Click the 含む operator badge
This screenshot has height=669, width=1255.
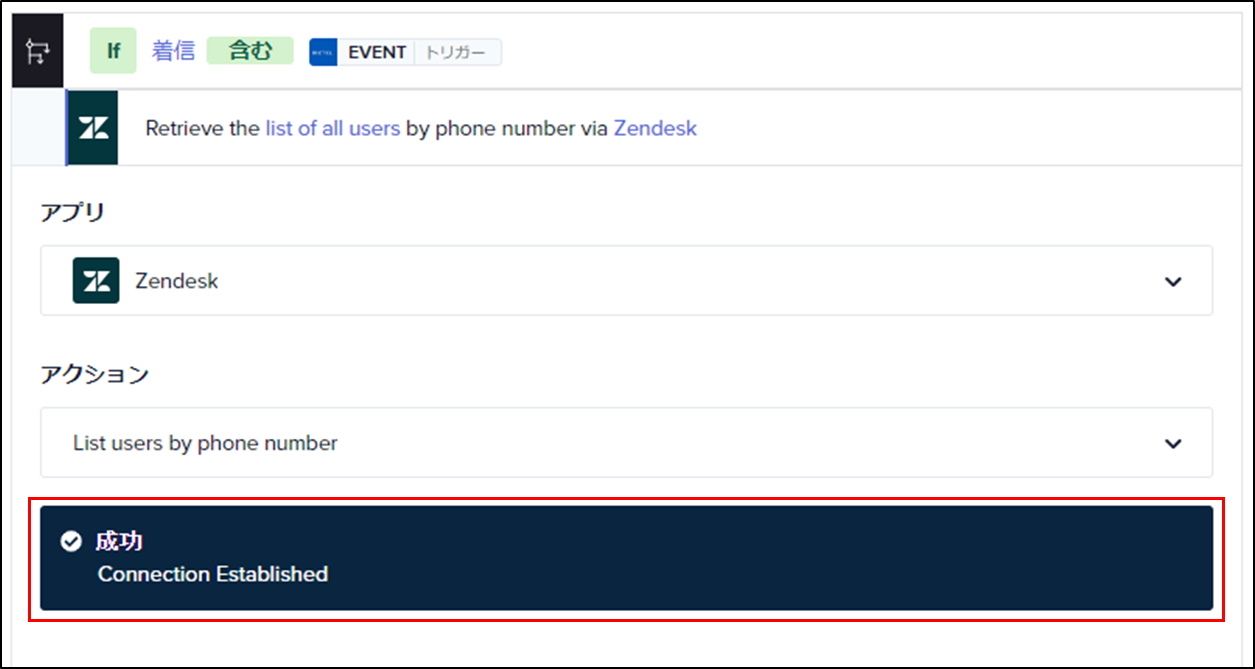click(x=250, y=51)
